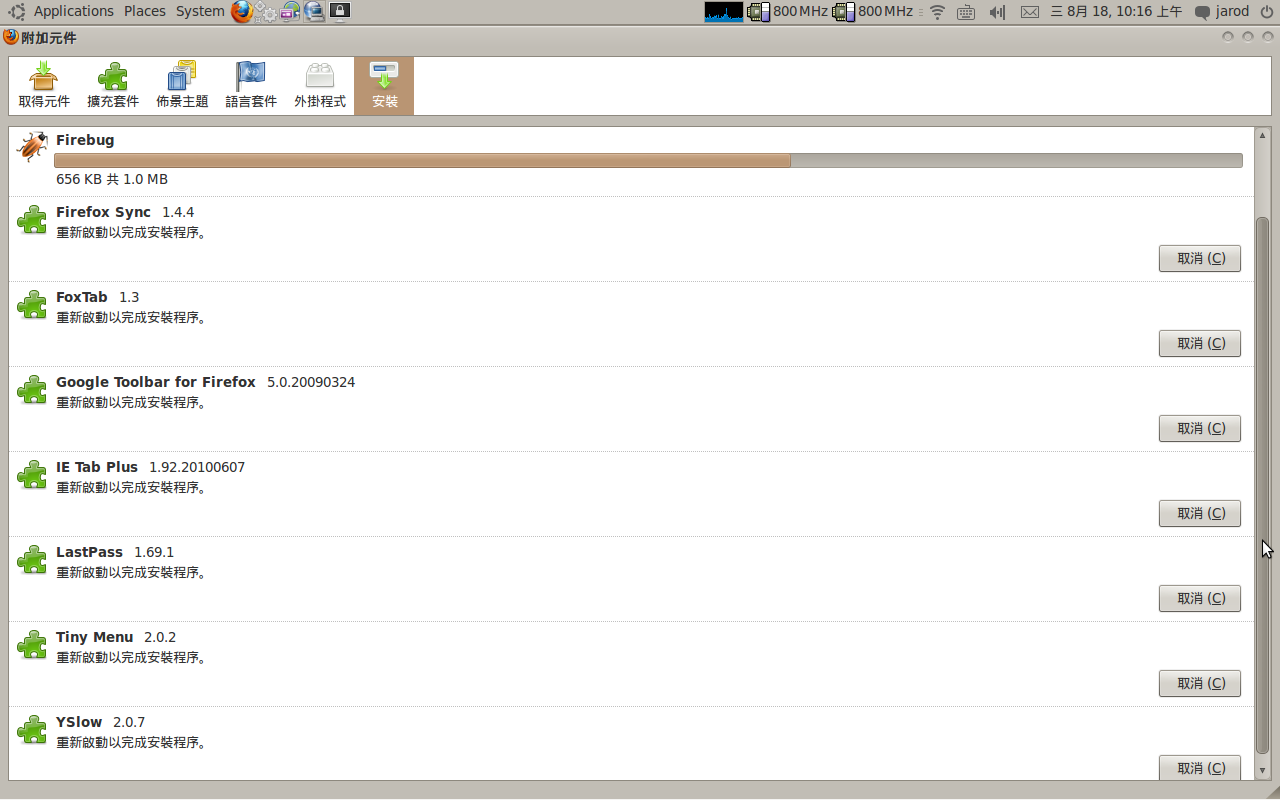The width and height of the screenshot is (1280, 800).
Task: Switch to the 擴充套件 extensions tab
Action: pyautogui.click(x=113, y=85)
